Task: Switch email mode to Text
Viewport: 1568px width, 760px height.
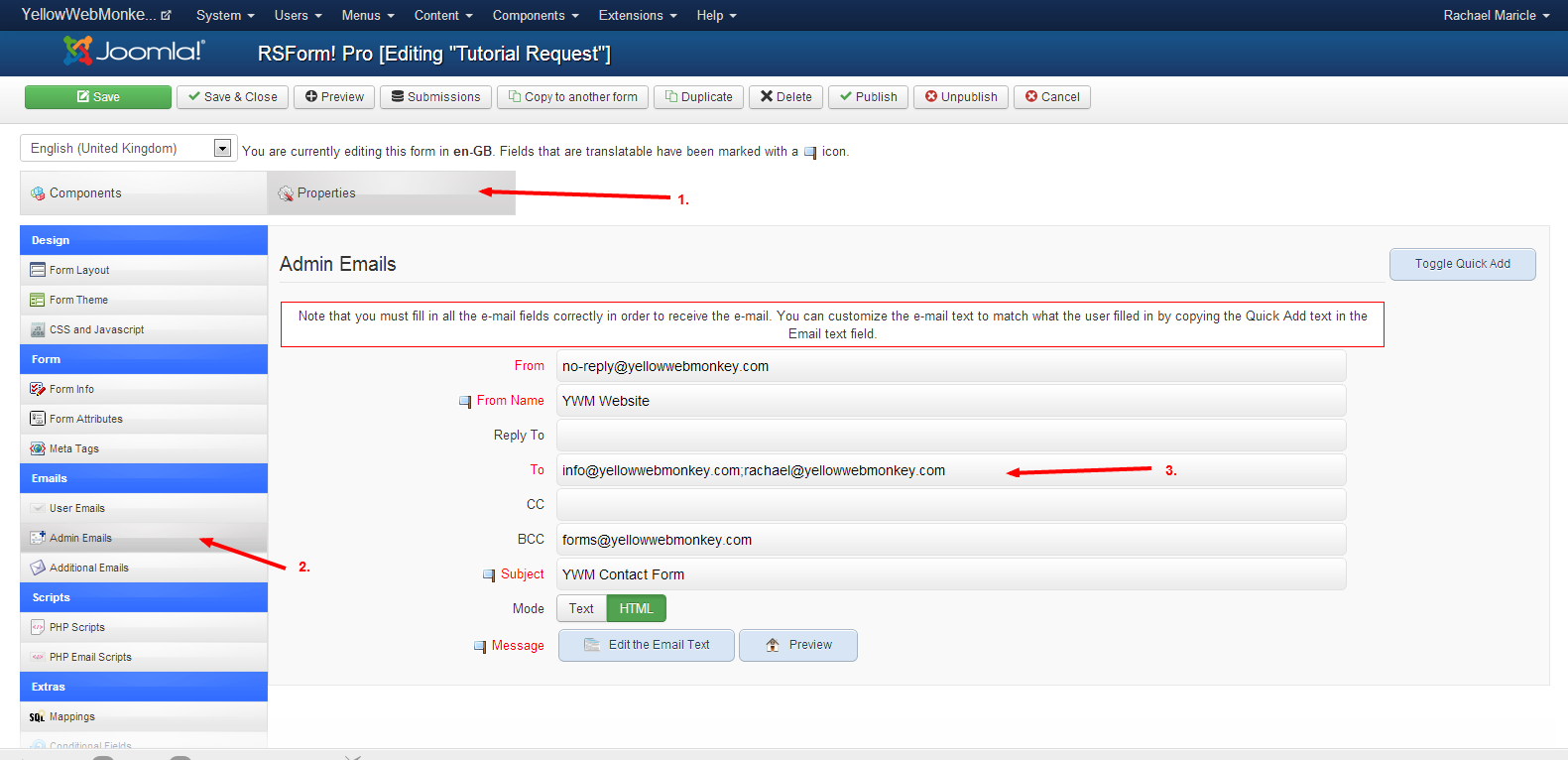Action: tap(581, 608)
